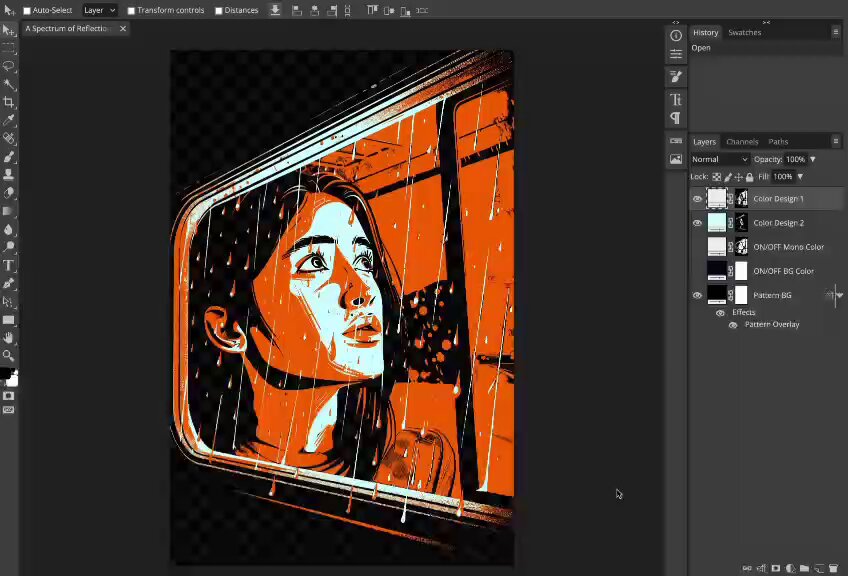Select the Brush tool
Screen dimensions: 848x576
[9, 157]
